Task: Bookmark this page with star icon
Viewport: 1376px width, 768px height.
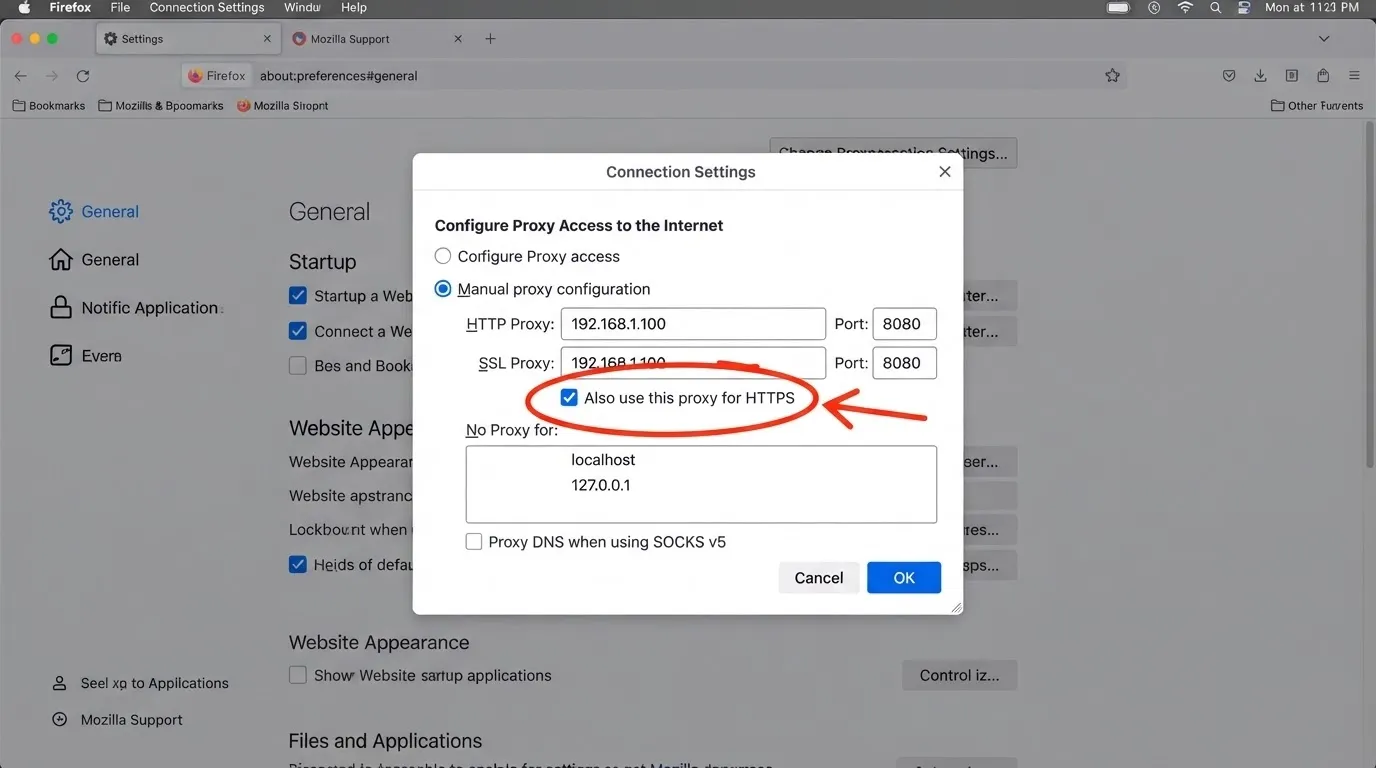Action: [1112, 76]
